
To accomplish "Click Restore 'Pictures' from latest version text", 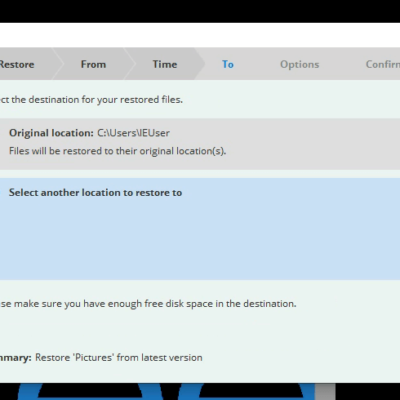I will coord(119,358).
